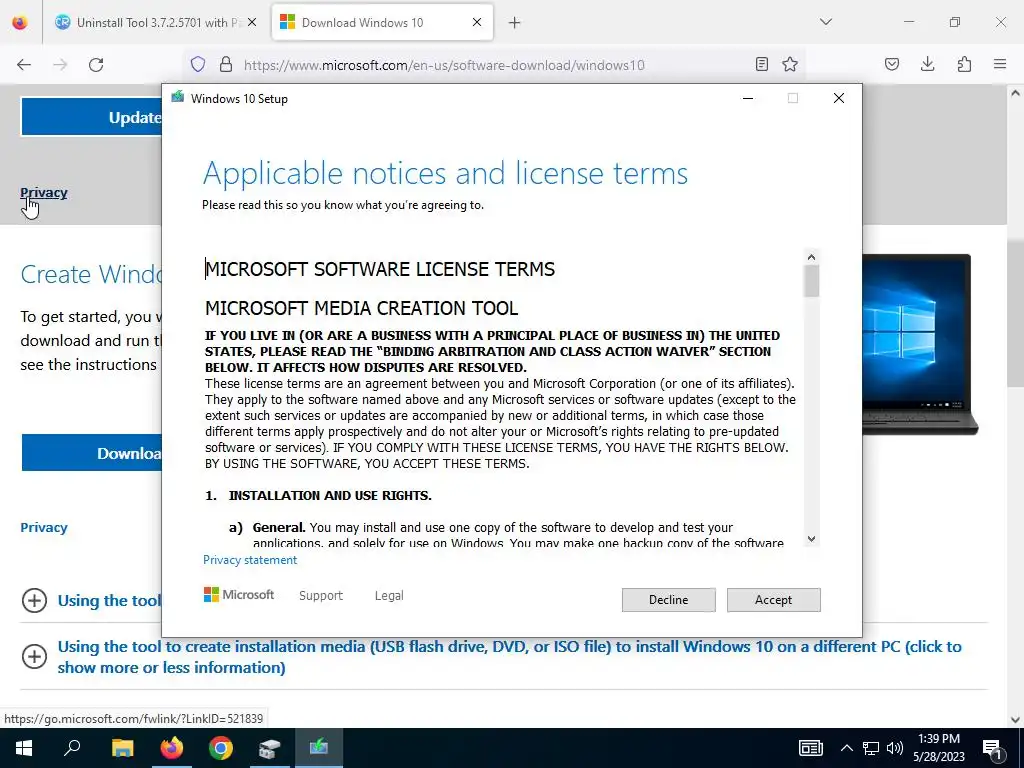
Task: Open the list all tabs chevron
Action: point(826,22)
